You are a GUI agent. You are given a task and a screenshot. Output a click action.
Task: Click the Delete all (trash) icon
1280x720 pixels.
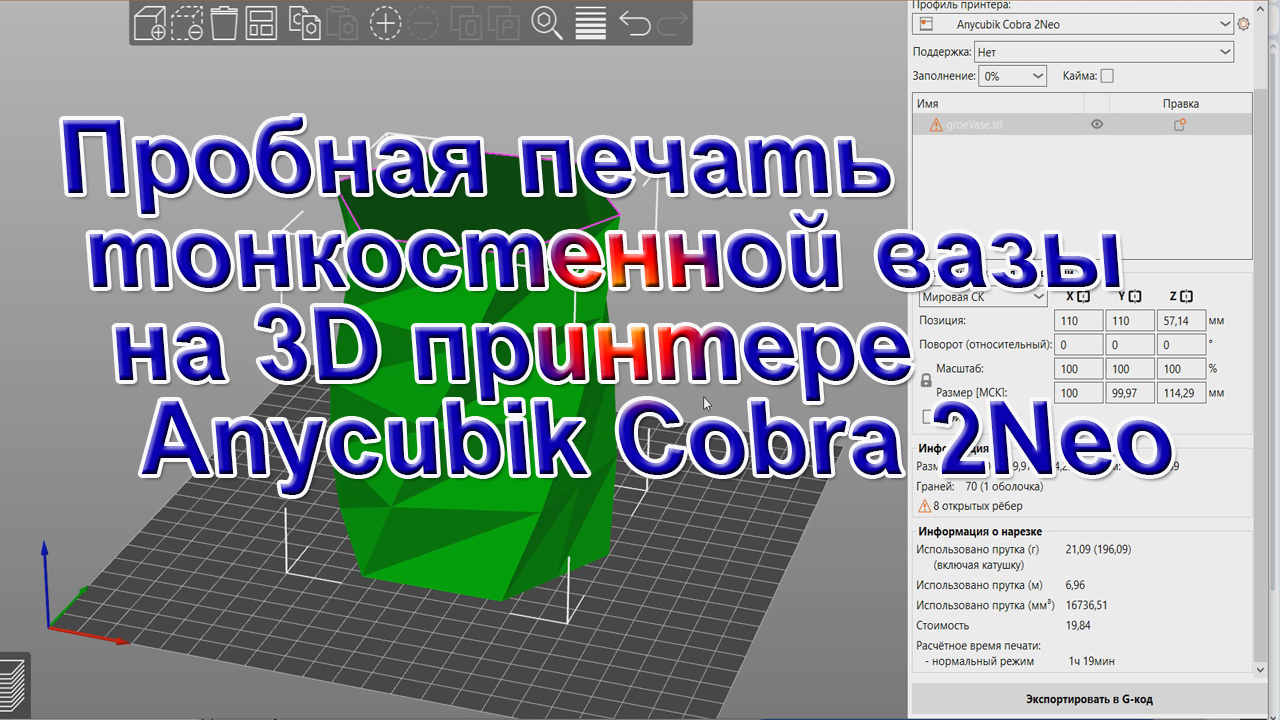click(x=225, y=23)
